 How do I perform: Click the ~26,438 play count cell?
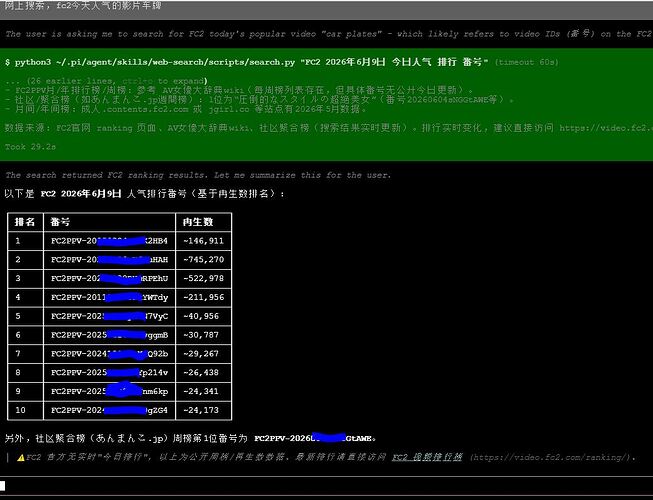(204, 372)
